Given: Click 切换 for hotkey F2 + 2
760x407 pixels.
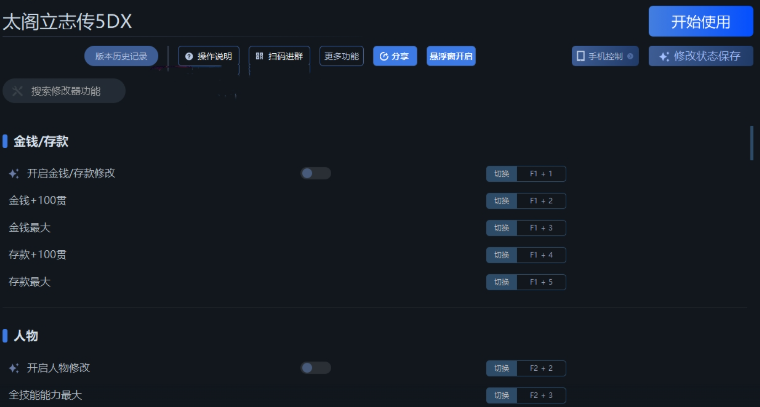Looking at the screenshot, I should 502,368.
